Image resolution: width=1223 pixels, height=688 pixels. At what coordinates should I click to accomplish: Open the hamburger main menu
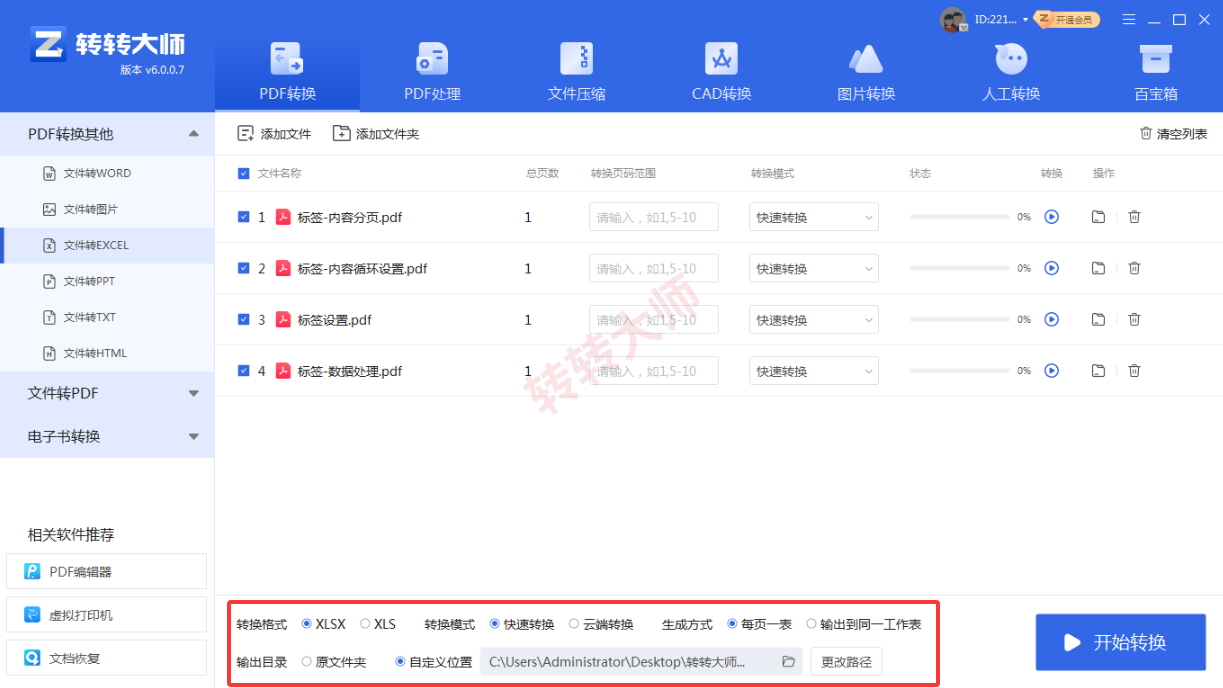[1129, 19]
